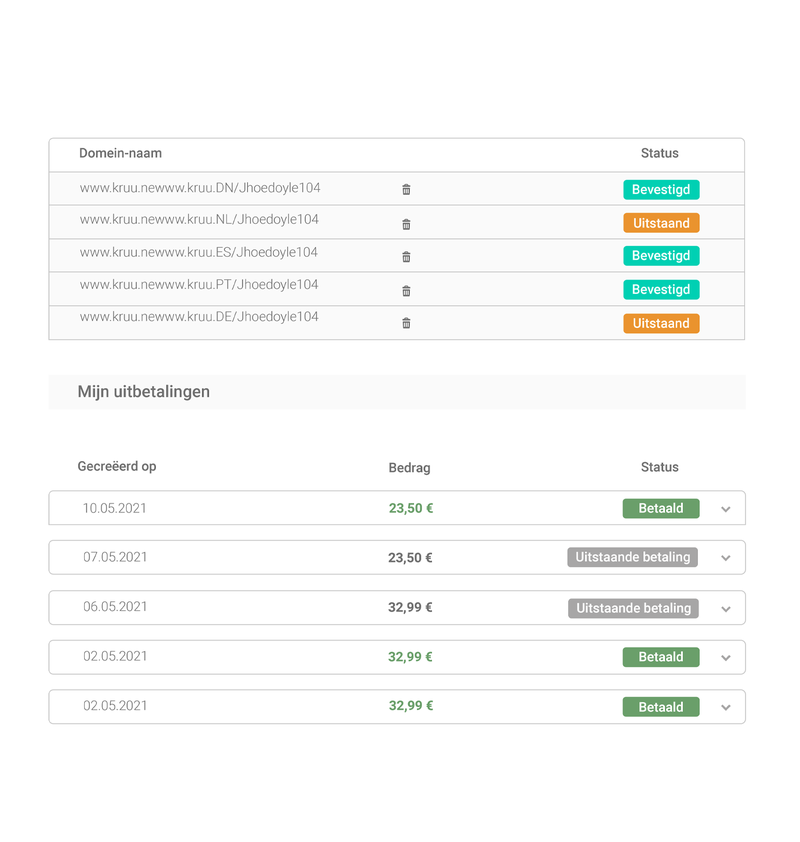The width and height of the screenshot is (800, 842).
Task: Click the Bedrag column header
Action: point(410,467)
